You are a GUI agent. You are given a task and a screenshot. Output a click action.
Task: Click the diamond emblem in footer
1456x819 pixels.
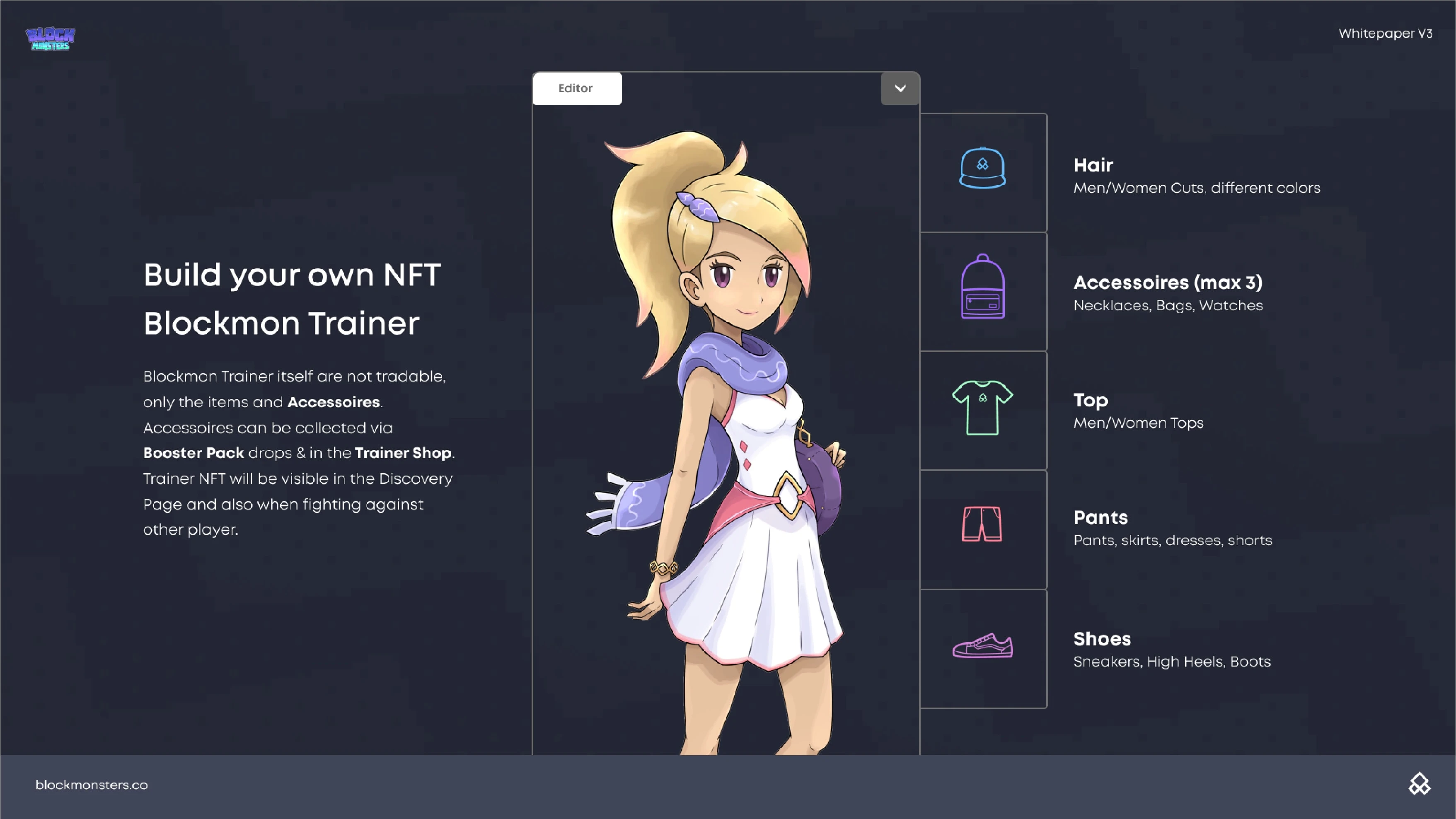pos(1419,784)
